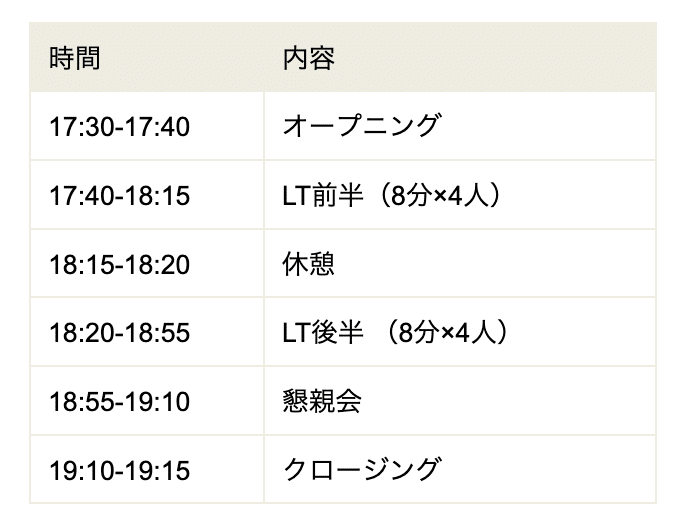
Task: Select the 18:55-19:10 time cell
Action: [119, 402]
